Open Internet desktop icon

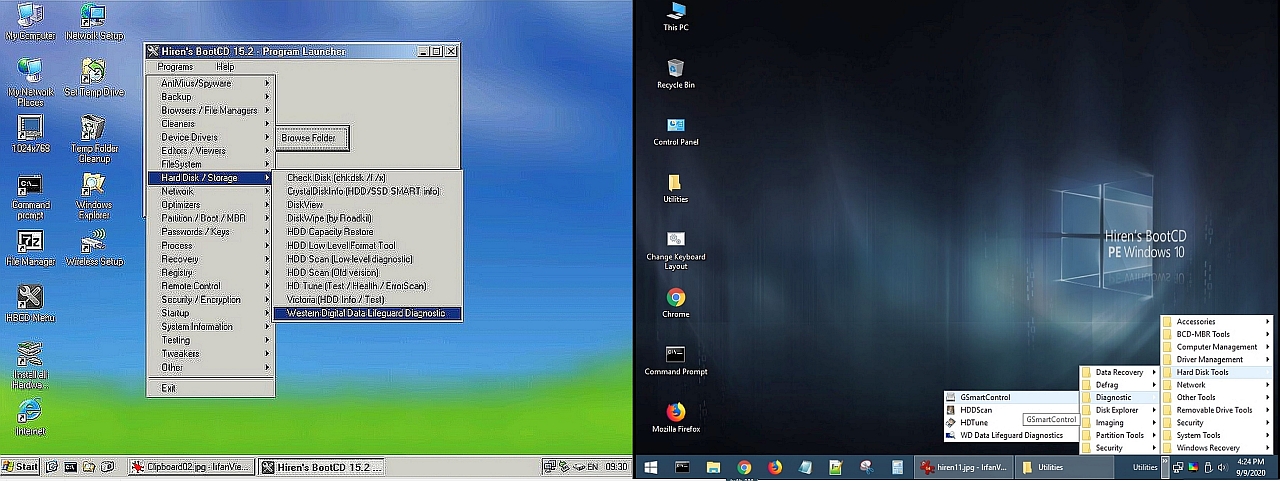30,418
